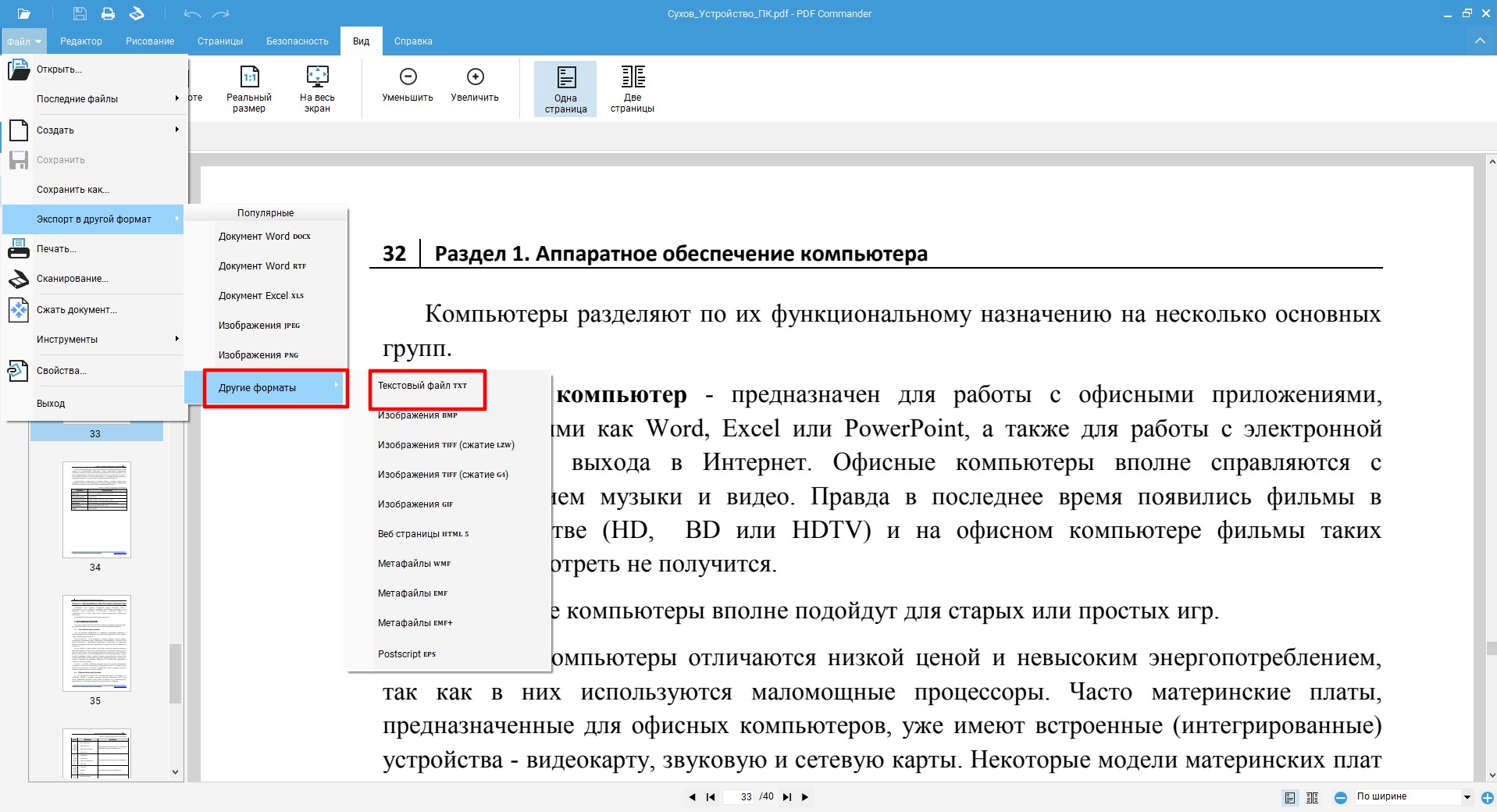Click the grayed-out Сохранить menu entry
Viewport: 1497px width, 812px height.
click(94, 160)
